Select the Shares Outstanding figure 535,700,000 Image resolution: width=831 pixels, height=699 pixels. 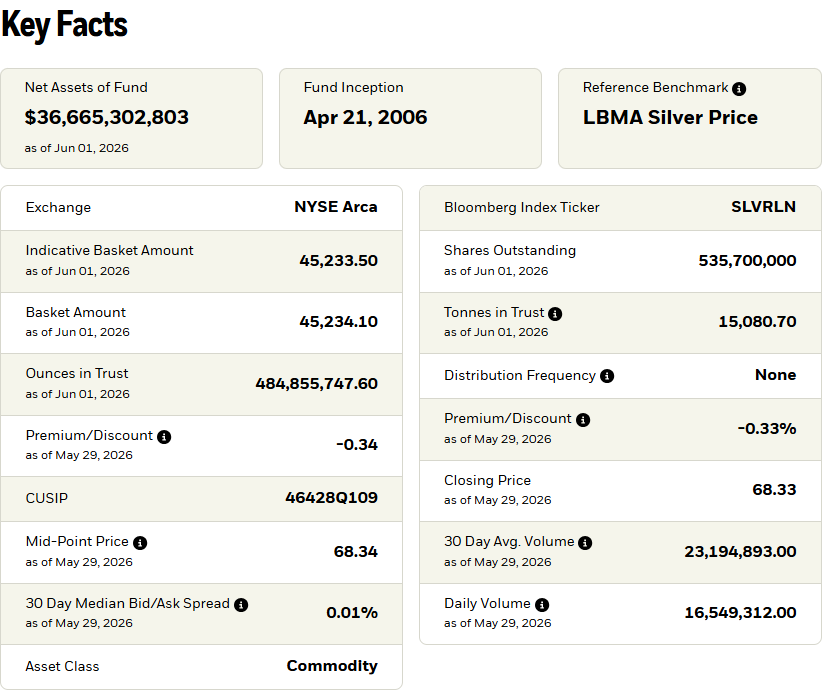coord(747,261)
